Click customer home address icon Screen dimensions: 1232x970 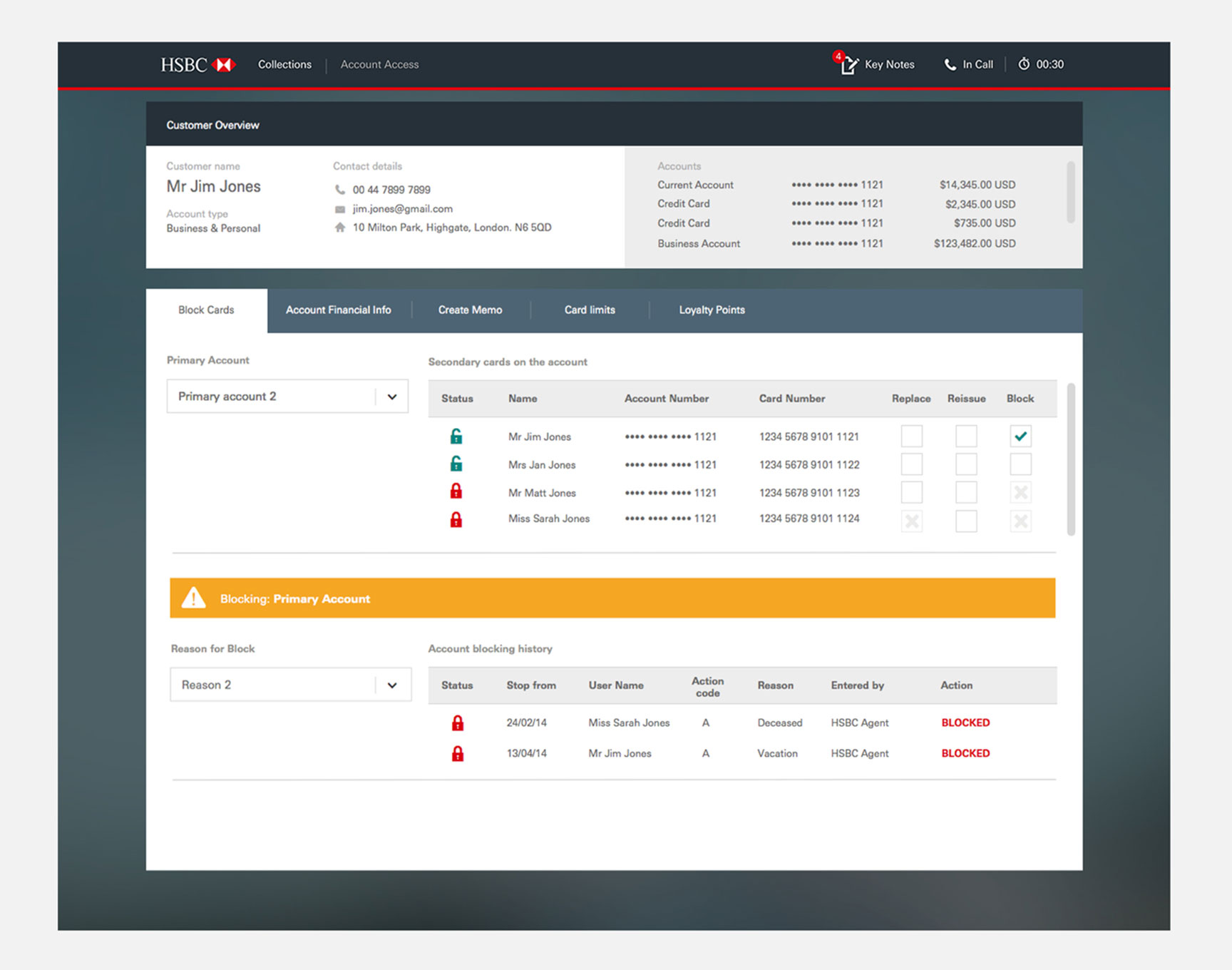[340, 228]
